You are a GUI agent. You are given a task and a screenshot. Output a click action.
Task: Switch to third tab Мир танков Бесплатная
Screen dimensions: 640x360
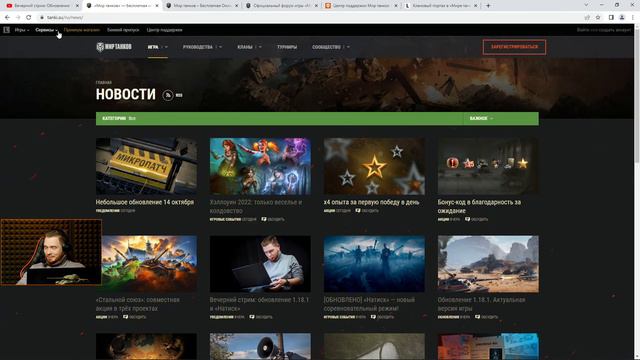[x=202, y=6]
